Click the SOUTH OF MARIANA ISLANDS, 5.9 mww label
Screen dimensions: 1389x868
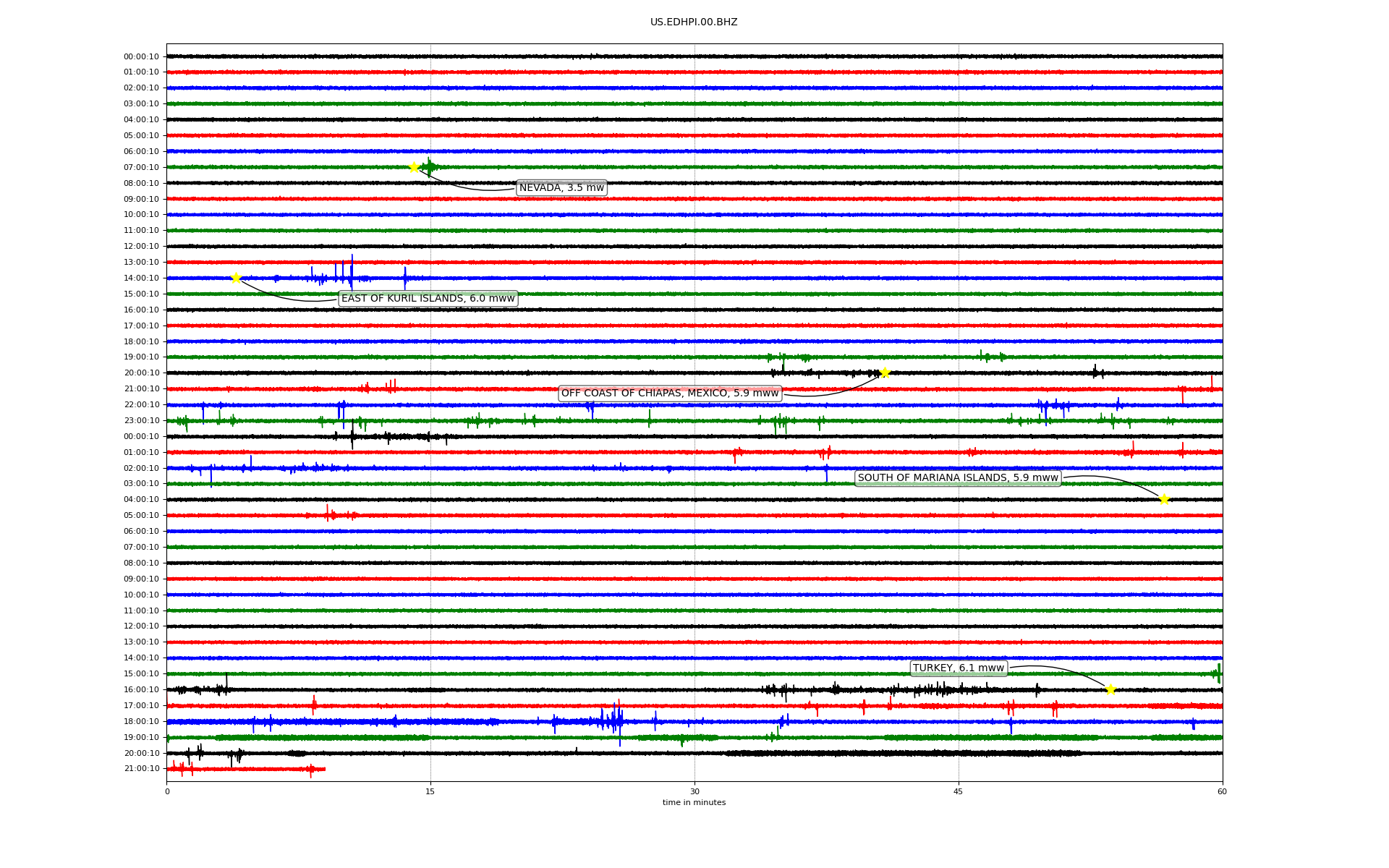click(x=958, y=478)
